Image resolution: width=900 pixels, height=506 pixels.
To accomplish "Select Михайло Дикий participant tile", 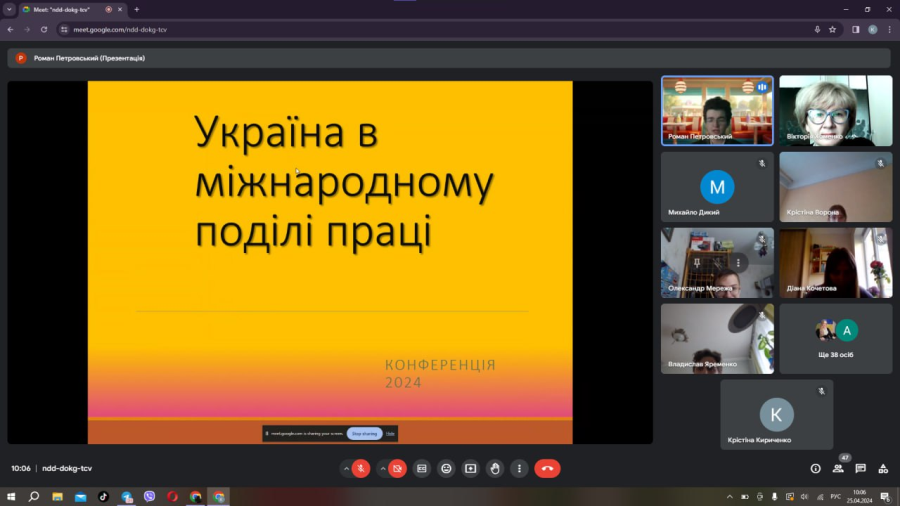I will click(x=716, y=187).
